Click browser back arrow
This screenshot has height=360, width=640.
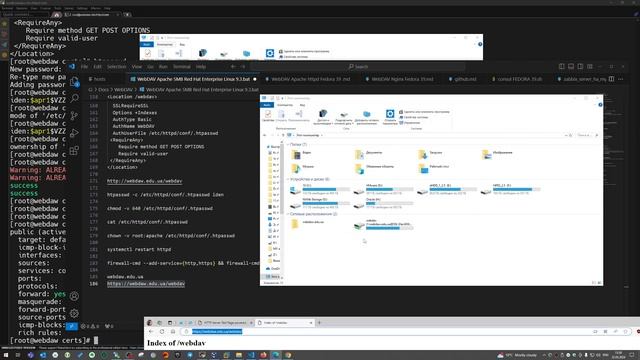pos(151,331)
